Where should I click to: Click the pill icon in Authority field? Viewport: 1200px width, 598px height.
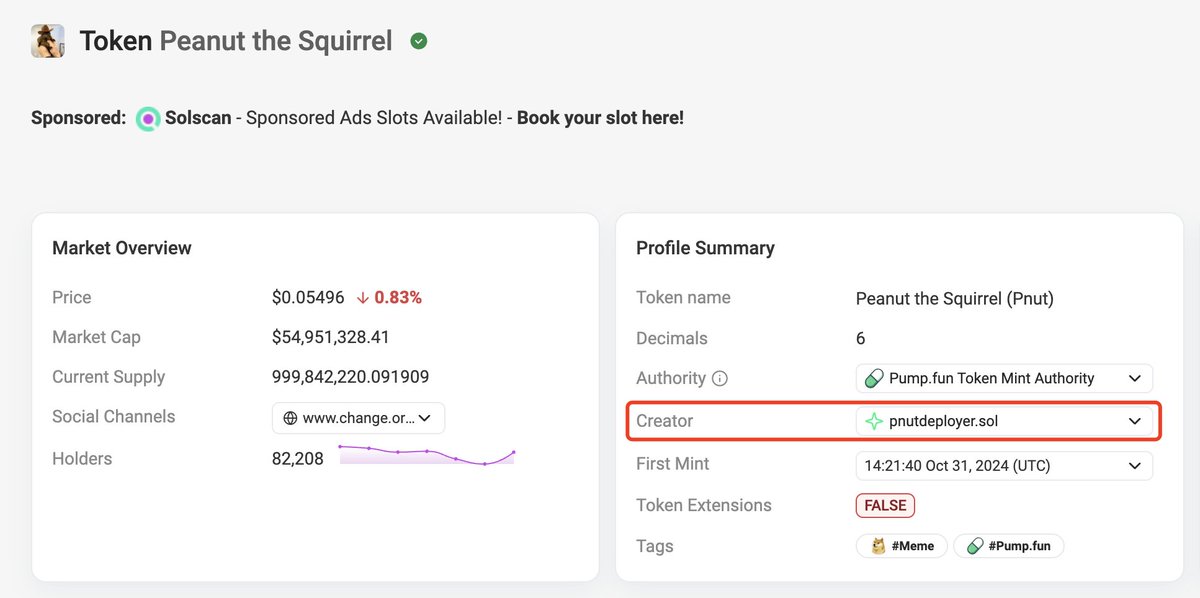[874, 379]
